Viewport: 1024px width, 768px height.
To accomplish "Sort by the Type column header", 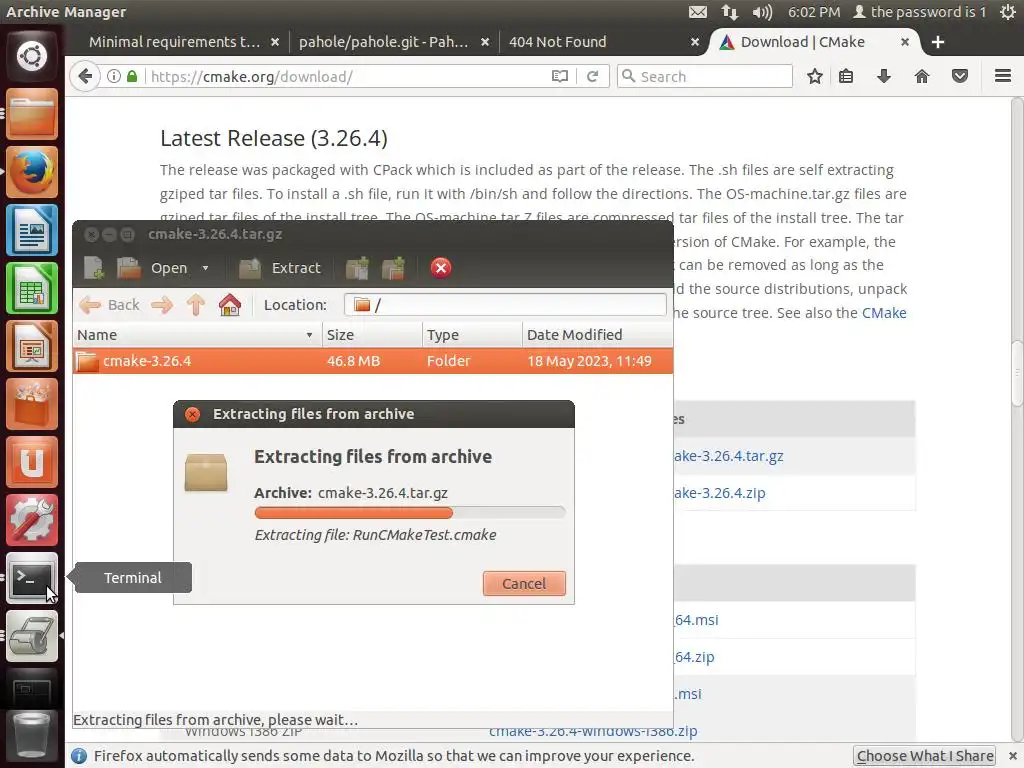I will click(x=472, y=335).
